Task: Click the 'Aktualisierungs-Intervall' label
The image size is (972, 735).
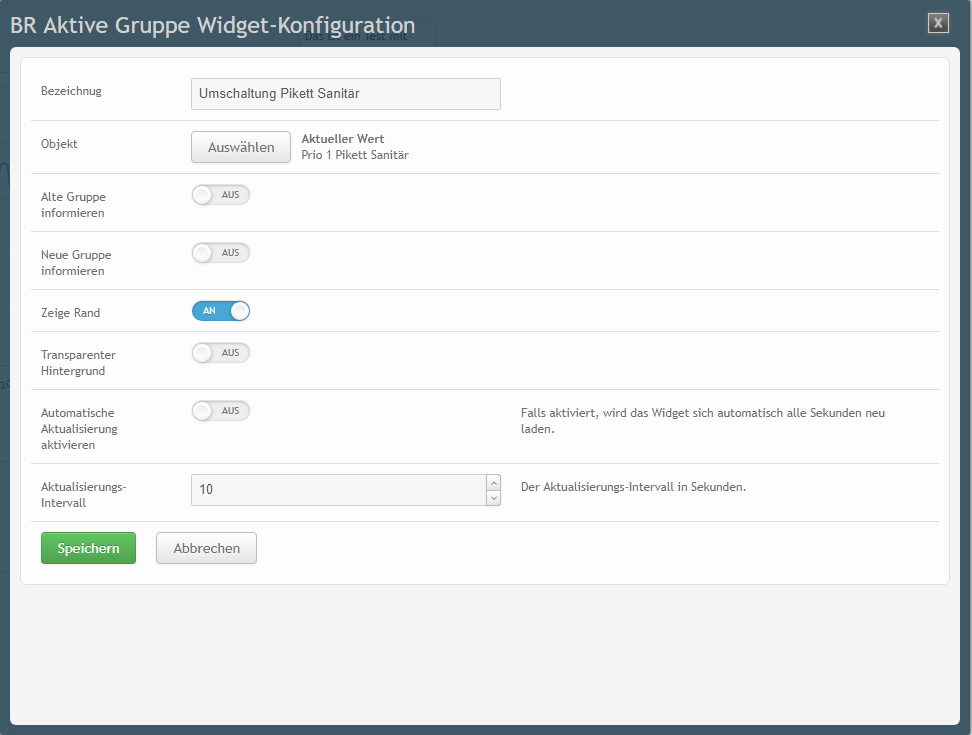Action: coord(83,495)
